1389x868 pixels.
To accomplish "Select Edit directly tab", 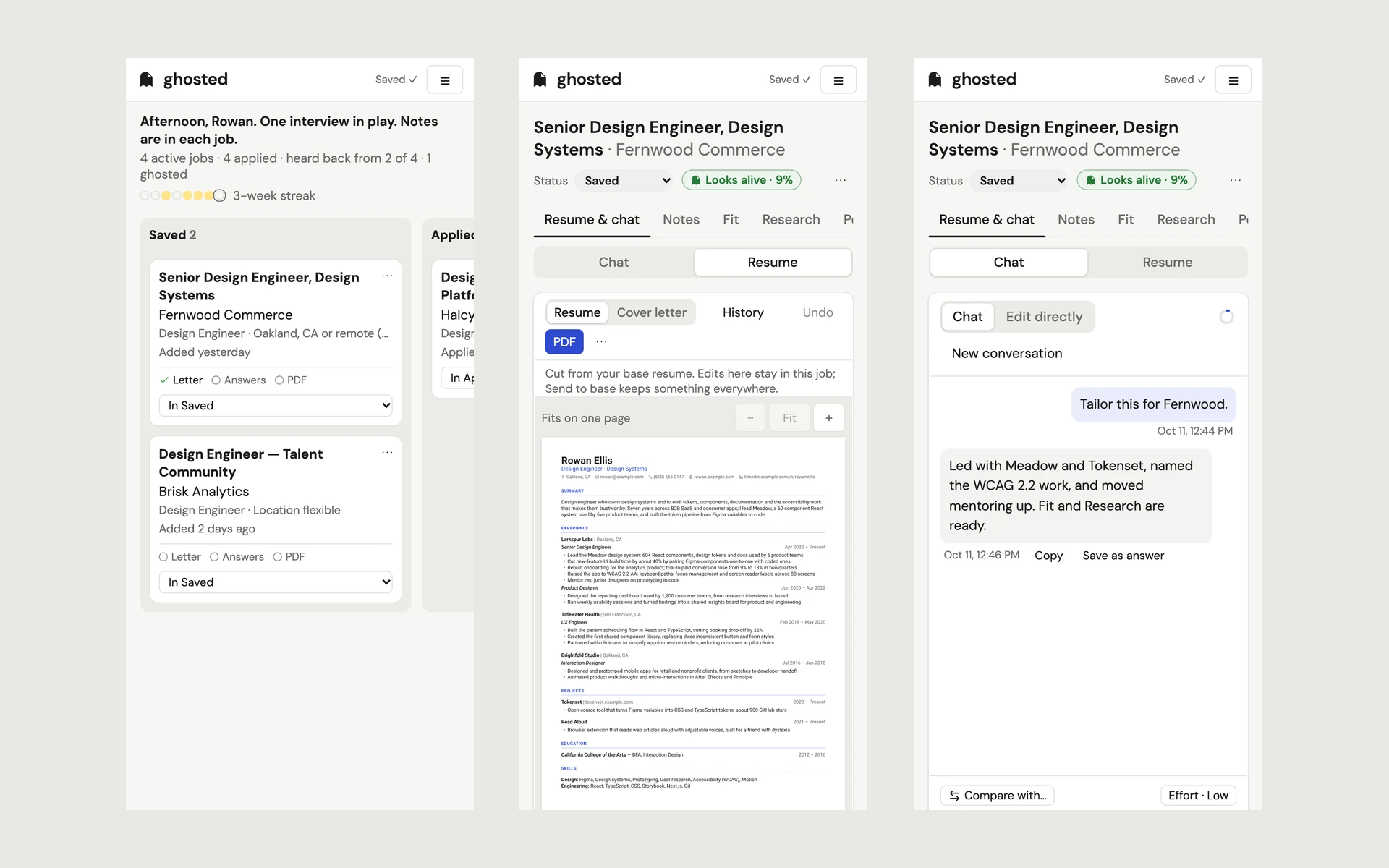I will 1044,317.
